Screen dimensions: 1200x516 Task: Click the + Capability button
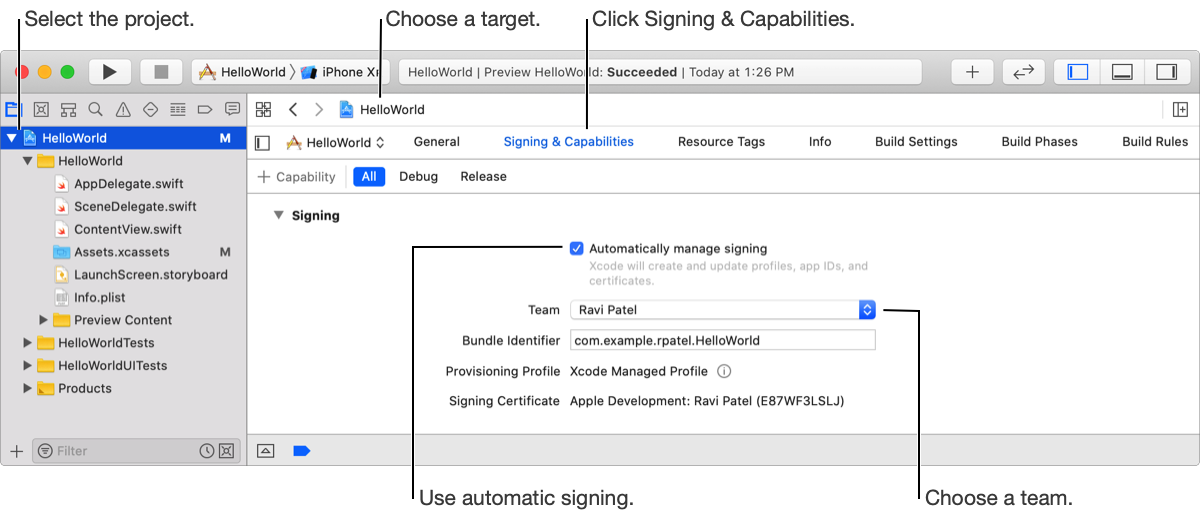tap(297, 177)
